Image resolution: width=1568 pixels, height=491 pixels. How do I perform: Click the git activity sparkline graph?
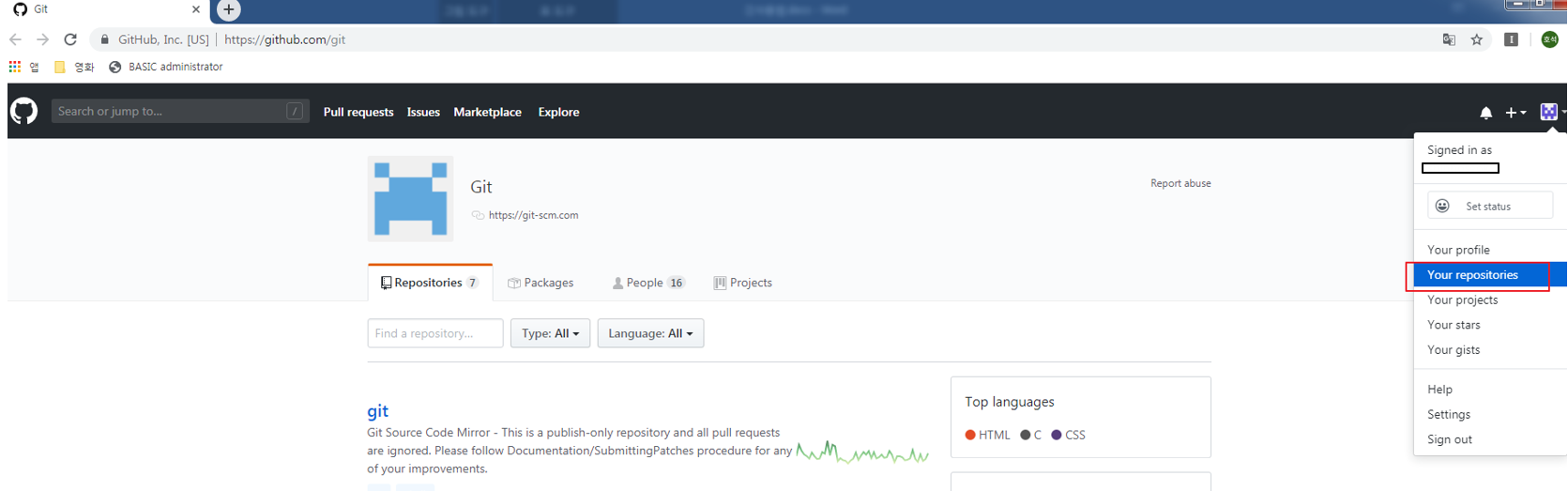[x=862, y=453]
